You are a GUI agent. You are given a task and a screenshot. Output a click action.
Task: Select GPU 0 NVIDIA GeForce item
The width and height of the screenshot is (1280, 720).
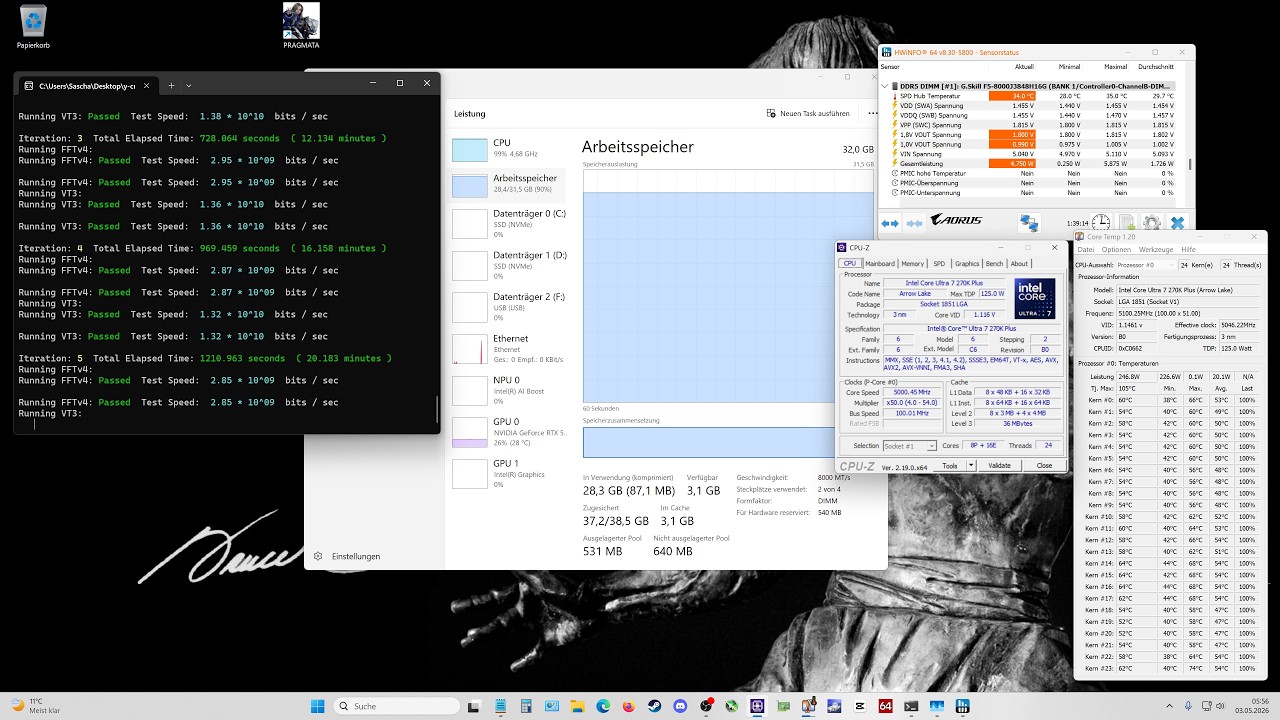[507, 430]
